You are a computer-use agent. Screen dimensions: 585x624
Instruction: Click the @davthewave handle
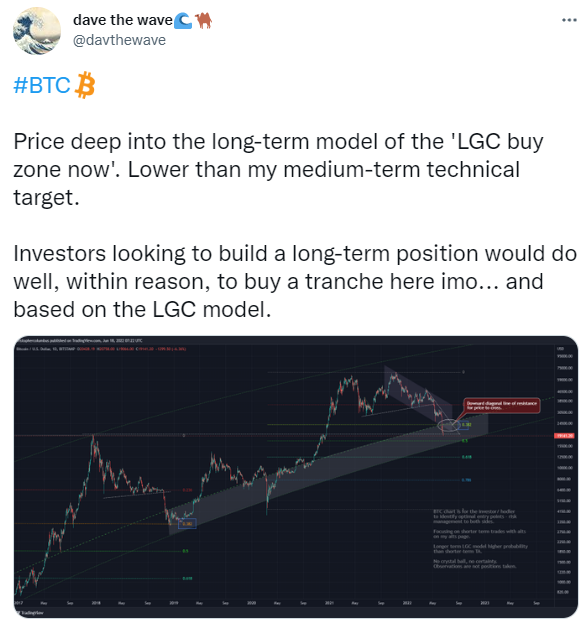(x=119, y=40)
